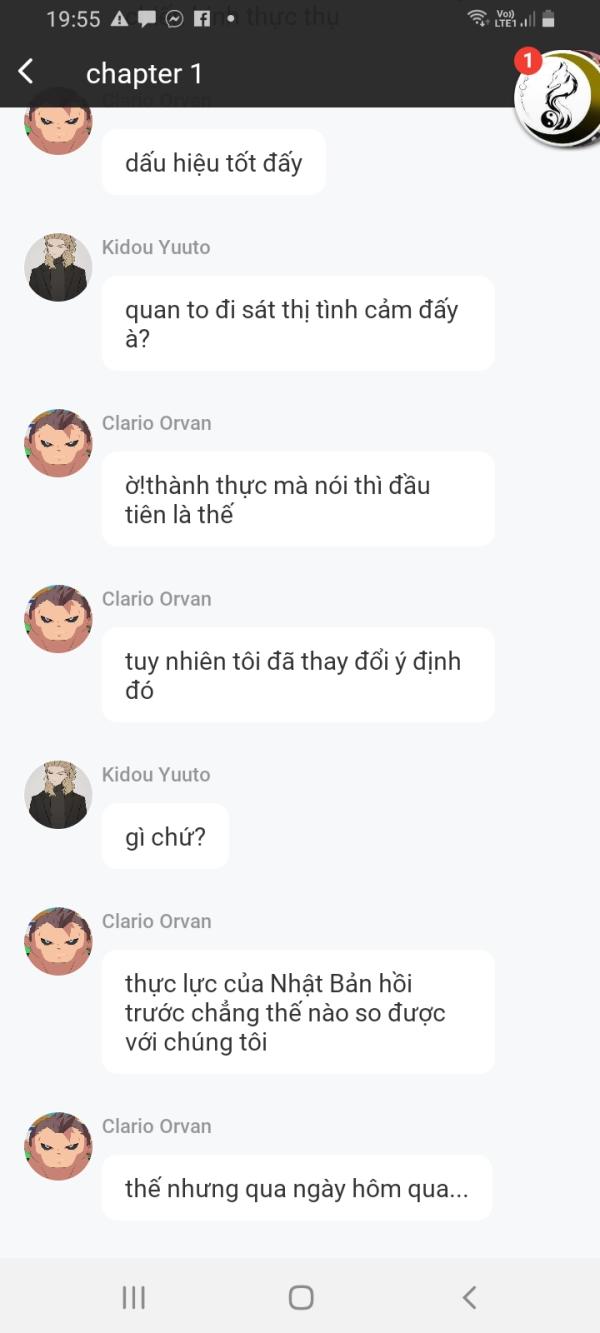Tap the warning triangle status icon
Viewport: 600px width, 1333px height.
(x=120, y=19)
